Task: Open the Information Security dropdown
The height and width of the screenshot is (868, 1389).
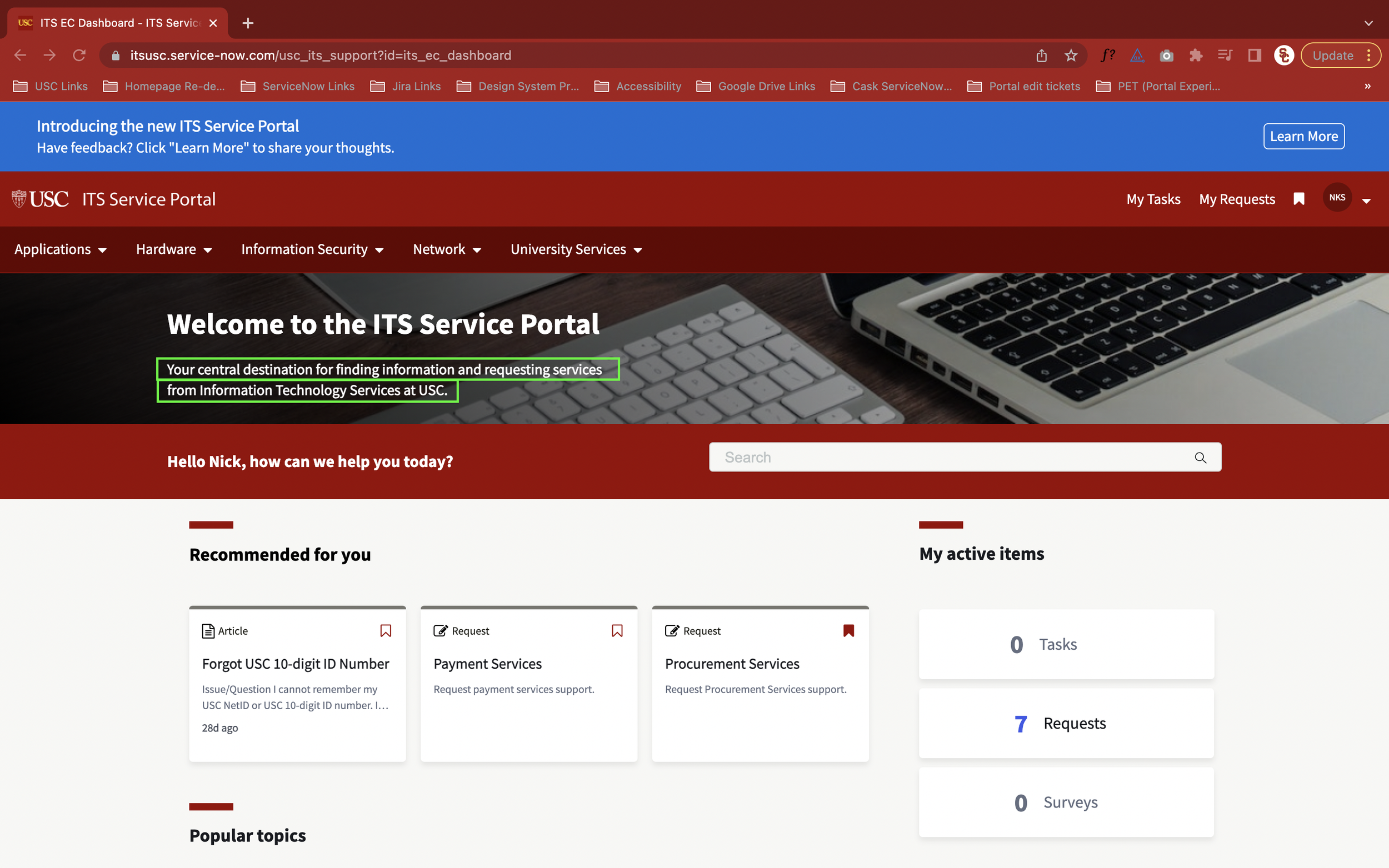Action: click(x=312, y=249)
